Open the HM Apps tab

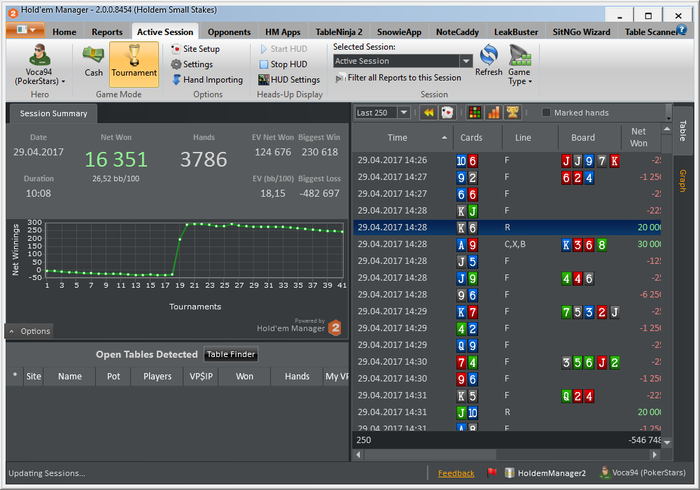coord(283,32)
